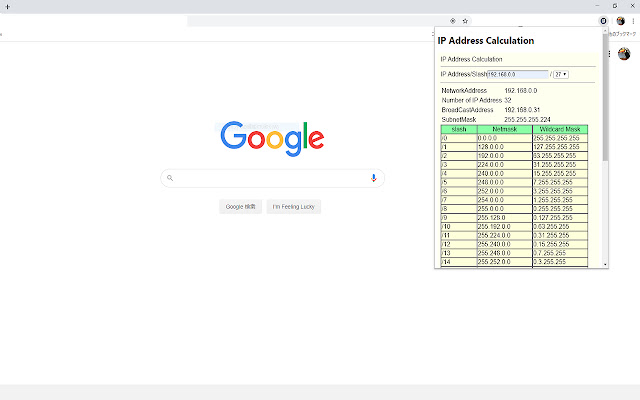
Task: Click the Number of IP Address label
Action: pyautogui.click(x=472, y=100)
